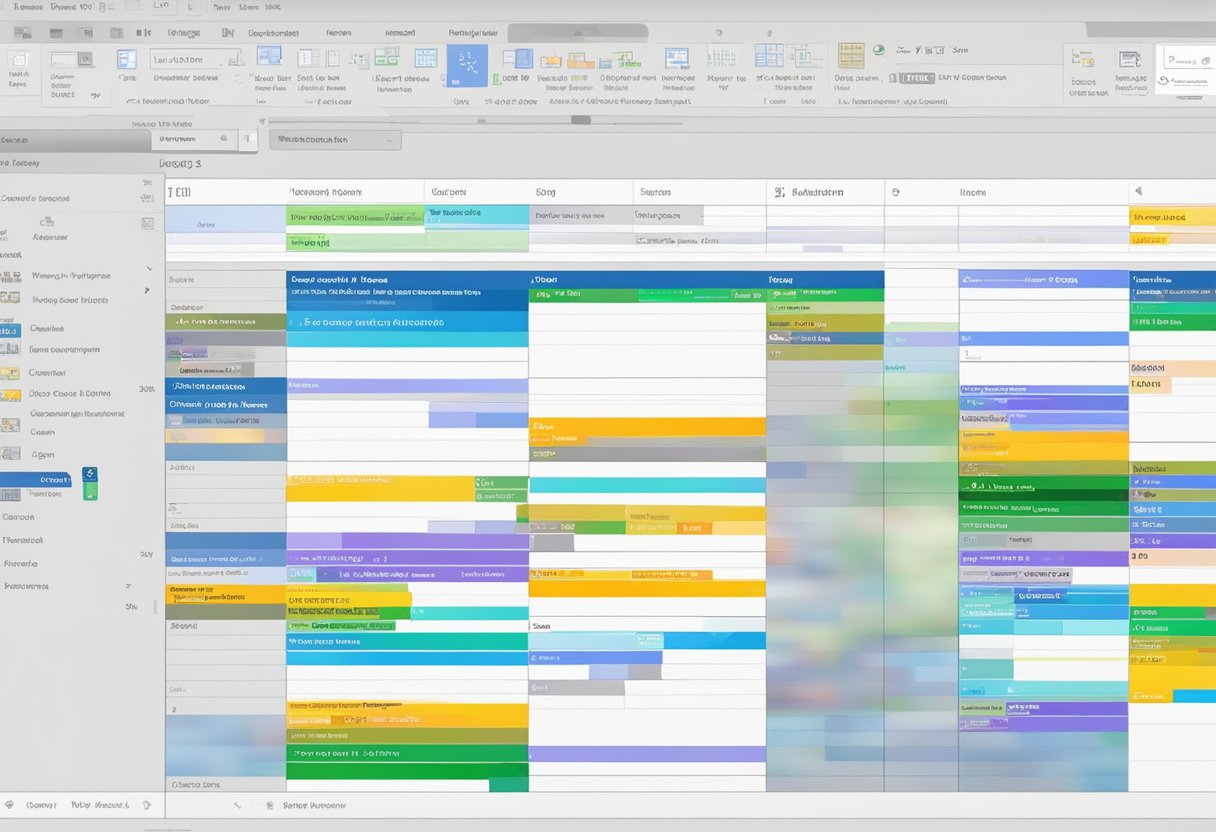
Task: Click the wide yellow event bar in third column
Action: click(x=647, y=427)
